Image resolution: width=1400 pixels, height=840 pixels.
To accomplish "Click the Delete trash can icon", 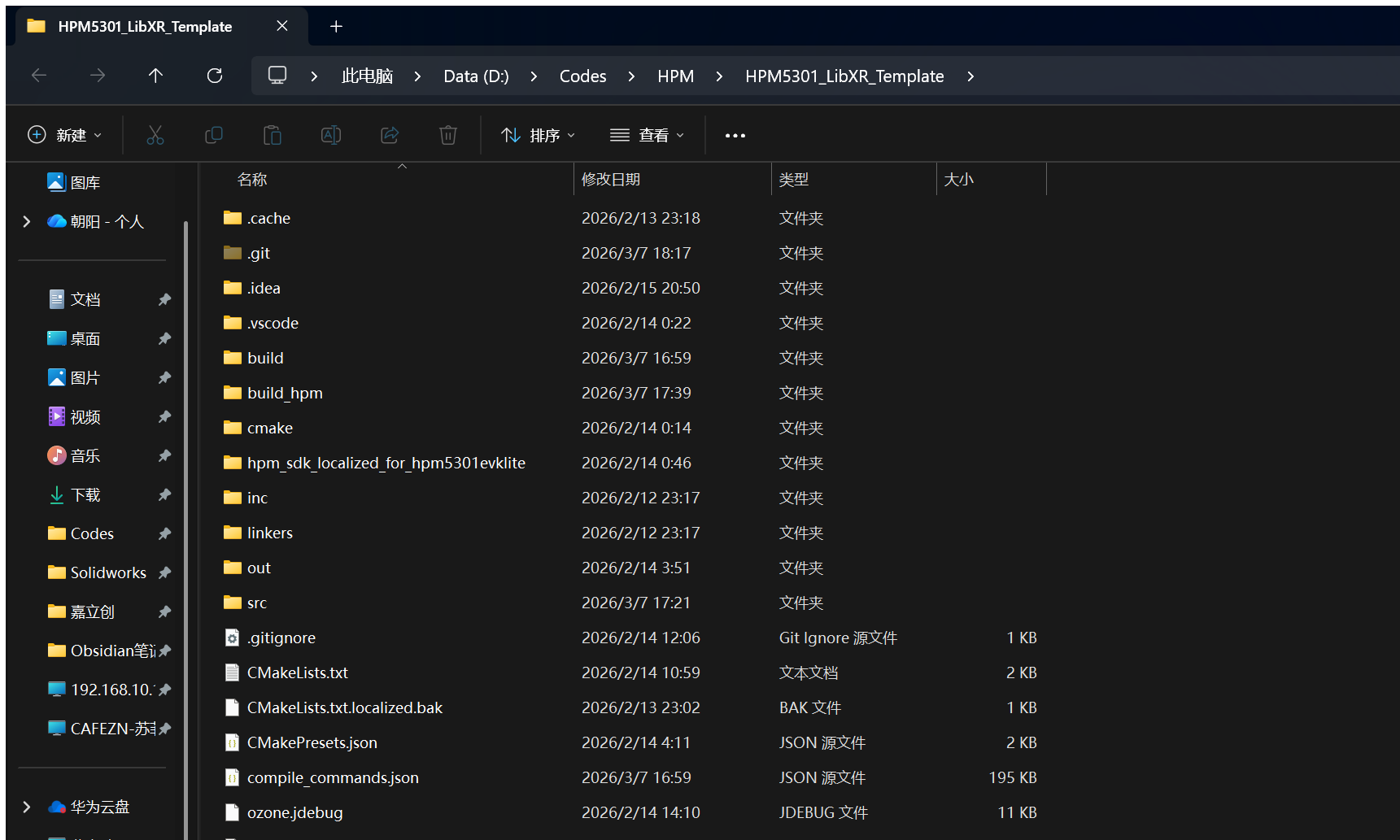I will pos(448,135).
